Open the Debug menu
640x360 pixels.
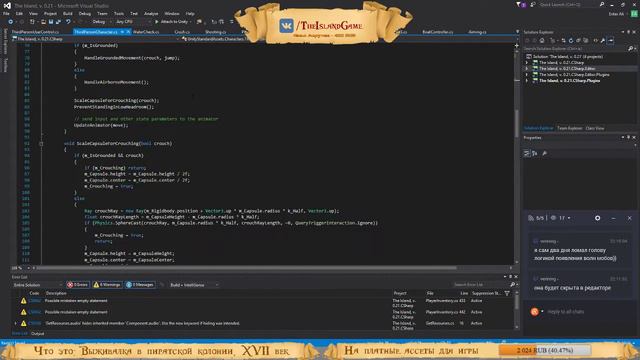point(84,13)
